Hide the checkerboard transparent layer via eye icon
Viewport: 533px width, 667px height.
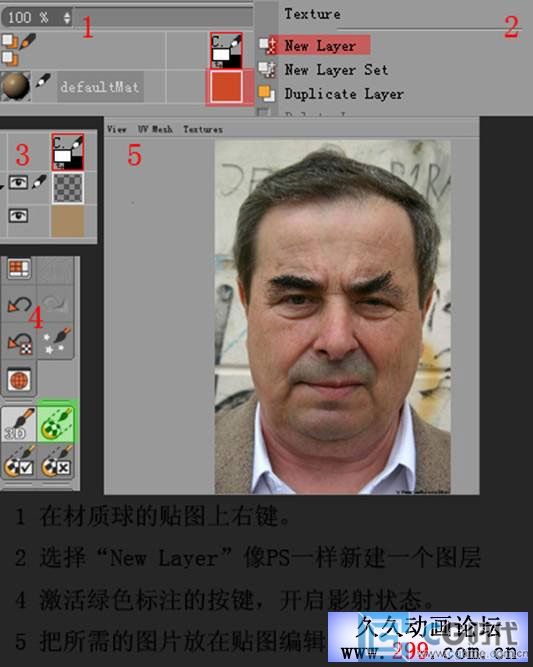tap(18, 182)
